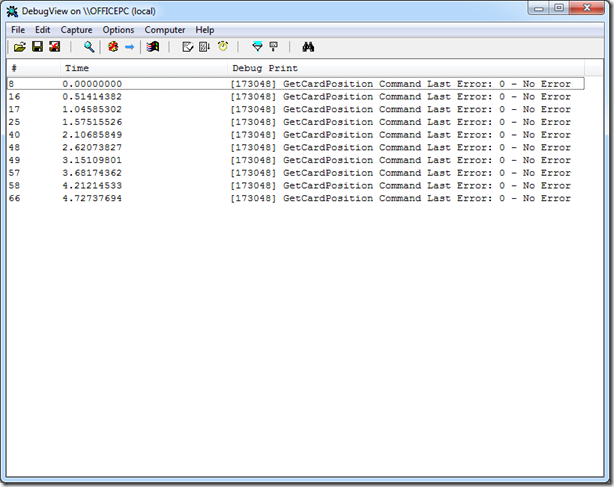Screen dimensions: 614x487
Task: Click time value 1.04585302
Action: click(92, 109)
